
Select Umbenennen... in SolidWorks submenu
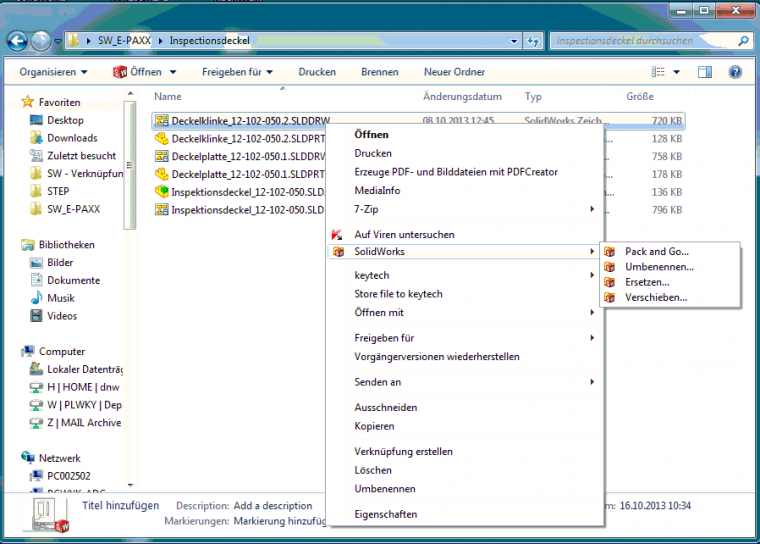(x=659, y=267)
